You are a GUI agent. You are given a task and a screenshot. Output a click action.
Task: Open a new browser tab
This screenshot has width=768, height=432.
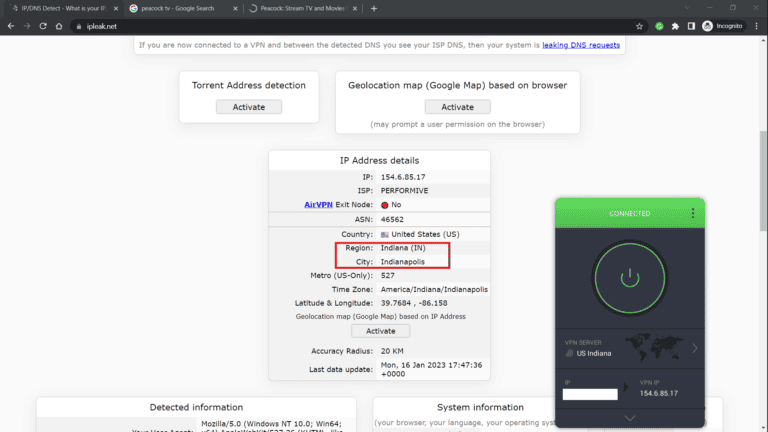point(374,8)
